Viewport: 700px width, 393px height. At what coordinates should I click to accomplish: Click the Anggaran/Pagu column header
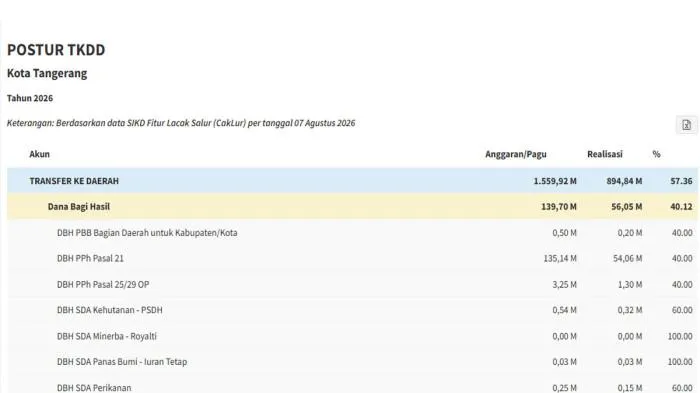coord(516,154)
